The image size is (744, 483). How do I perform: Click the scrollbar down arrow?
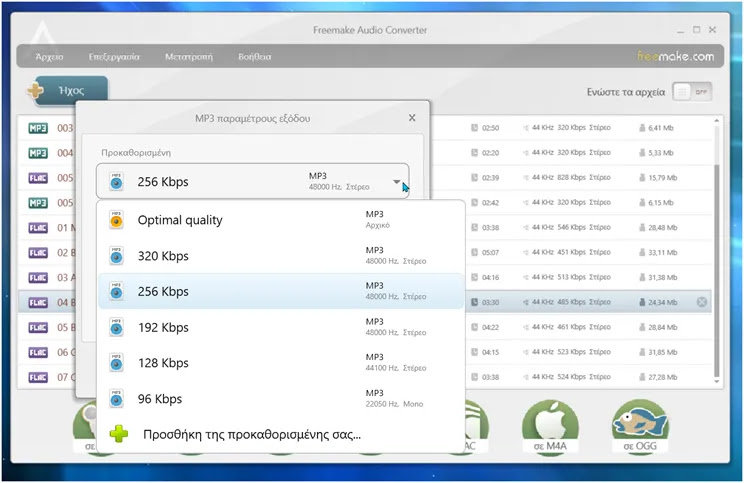[716, 381]
